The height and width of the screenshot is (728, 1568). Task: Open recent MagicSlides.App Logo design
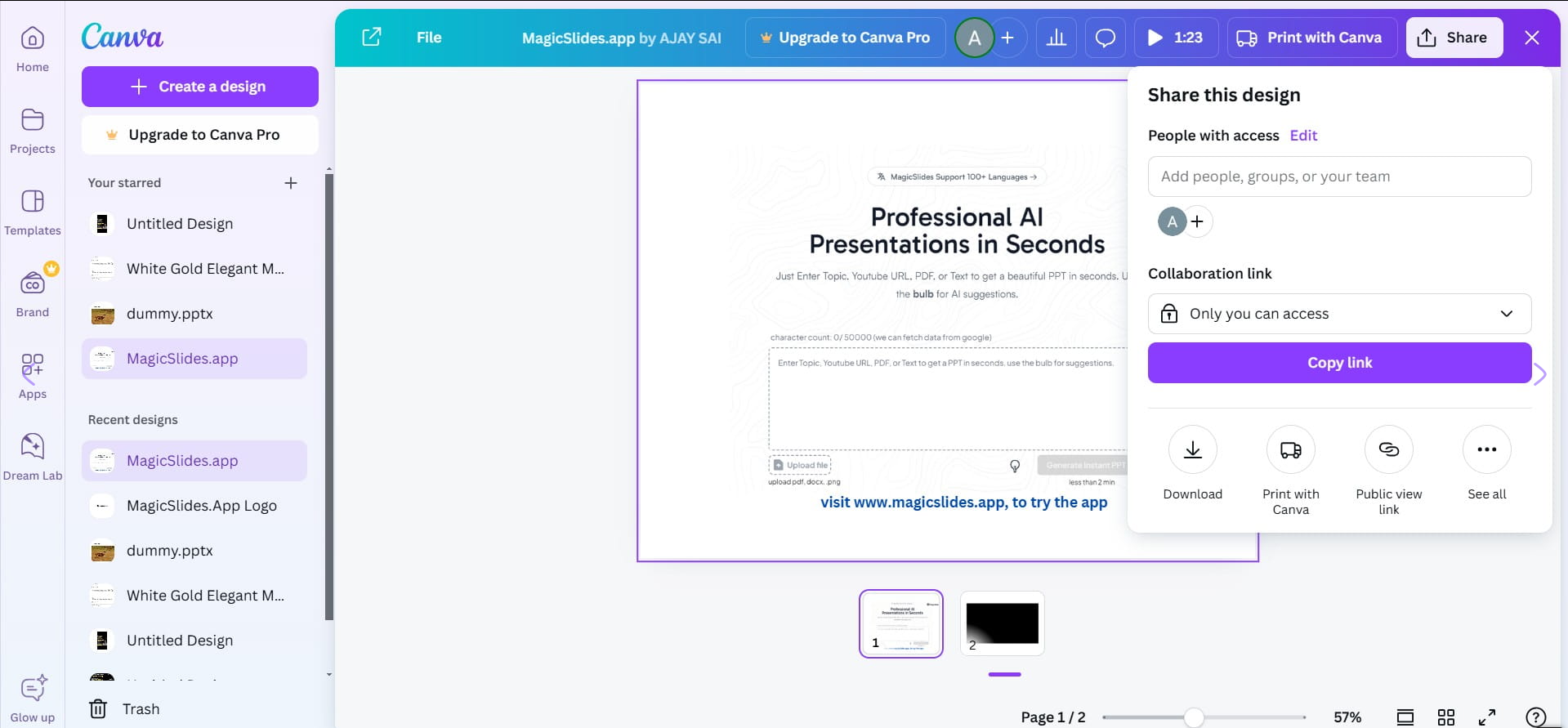[x=194, y=506]
